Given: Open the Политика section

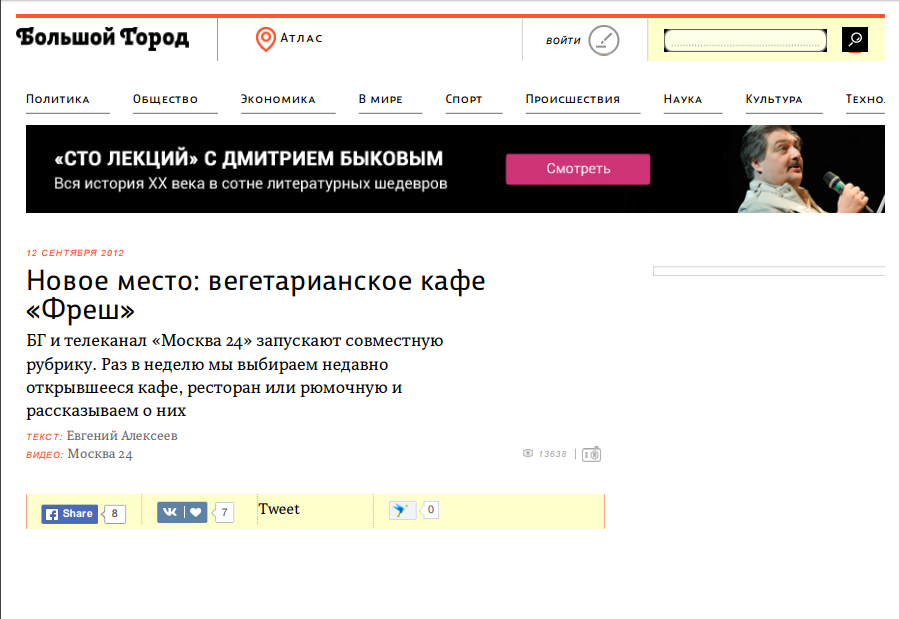Looking at the screenshot, I should pyautogui.click(x=58, y=99).
